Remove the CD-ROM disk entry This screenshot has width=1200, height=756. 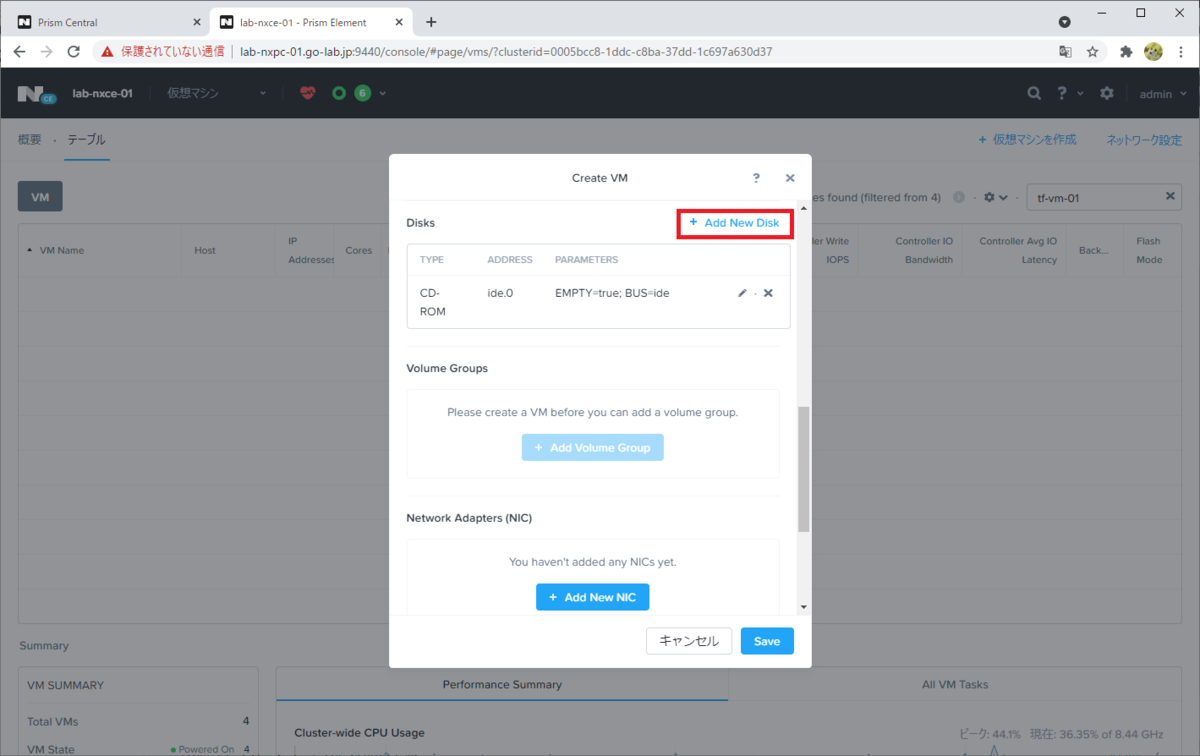(768, 293)
